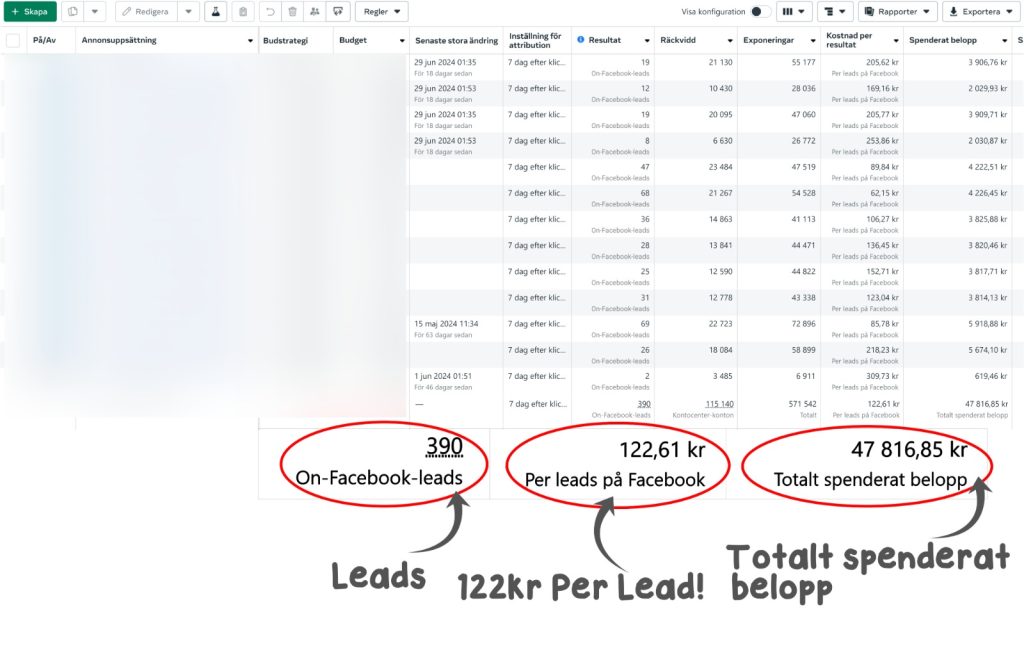Click the breakdown icon near Rapporter
This screenshot has width=1024, height=662.
(x=831, y=11)
